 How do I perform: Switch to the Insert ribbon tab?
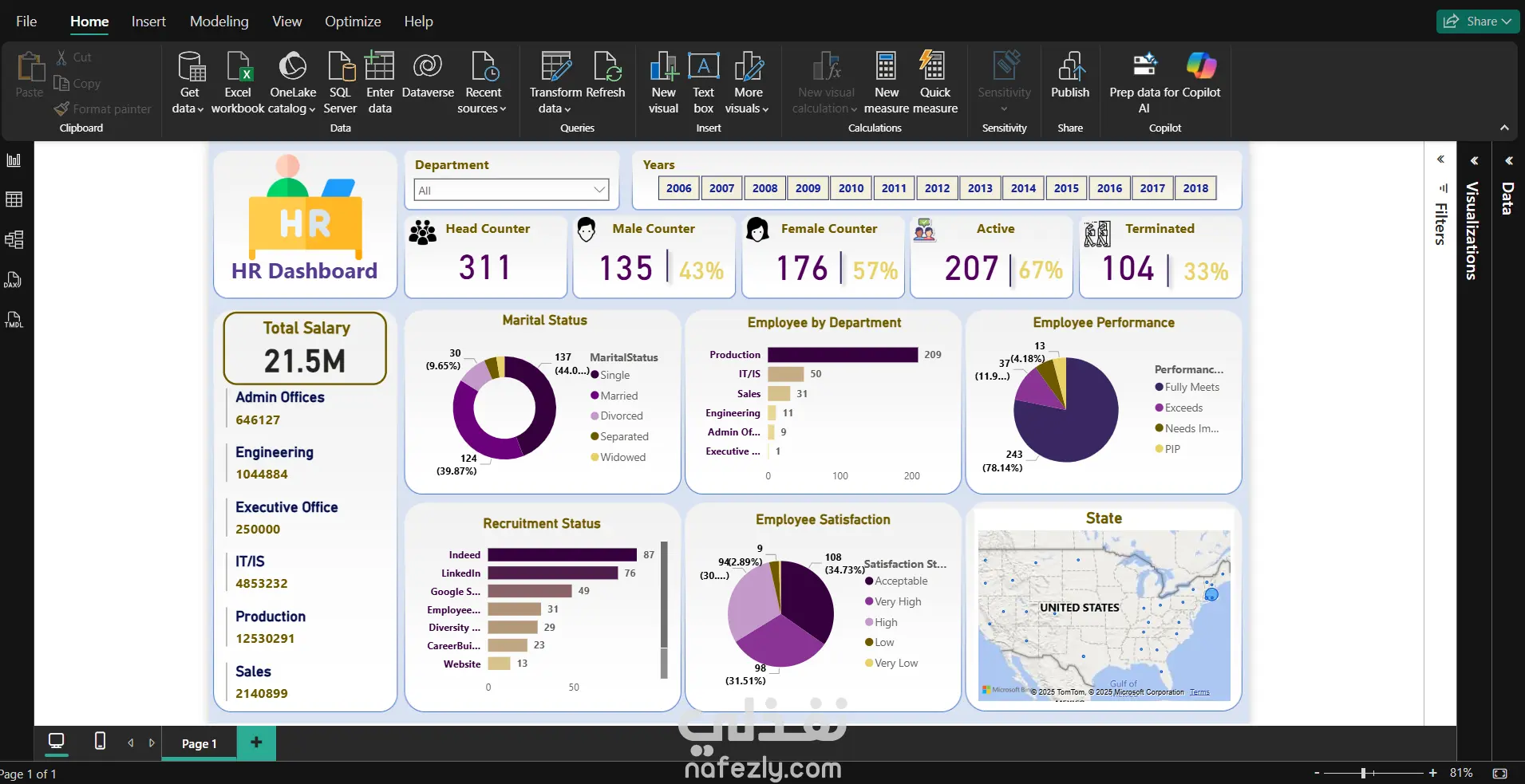[148, 22]
